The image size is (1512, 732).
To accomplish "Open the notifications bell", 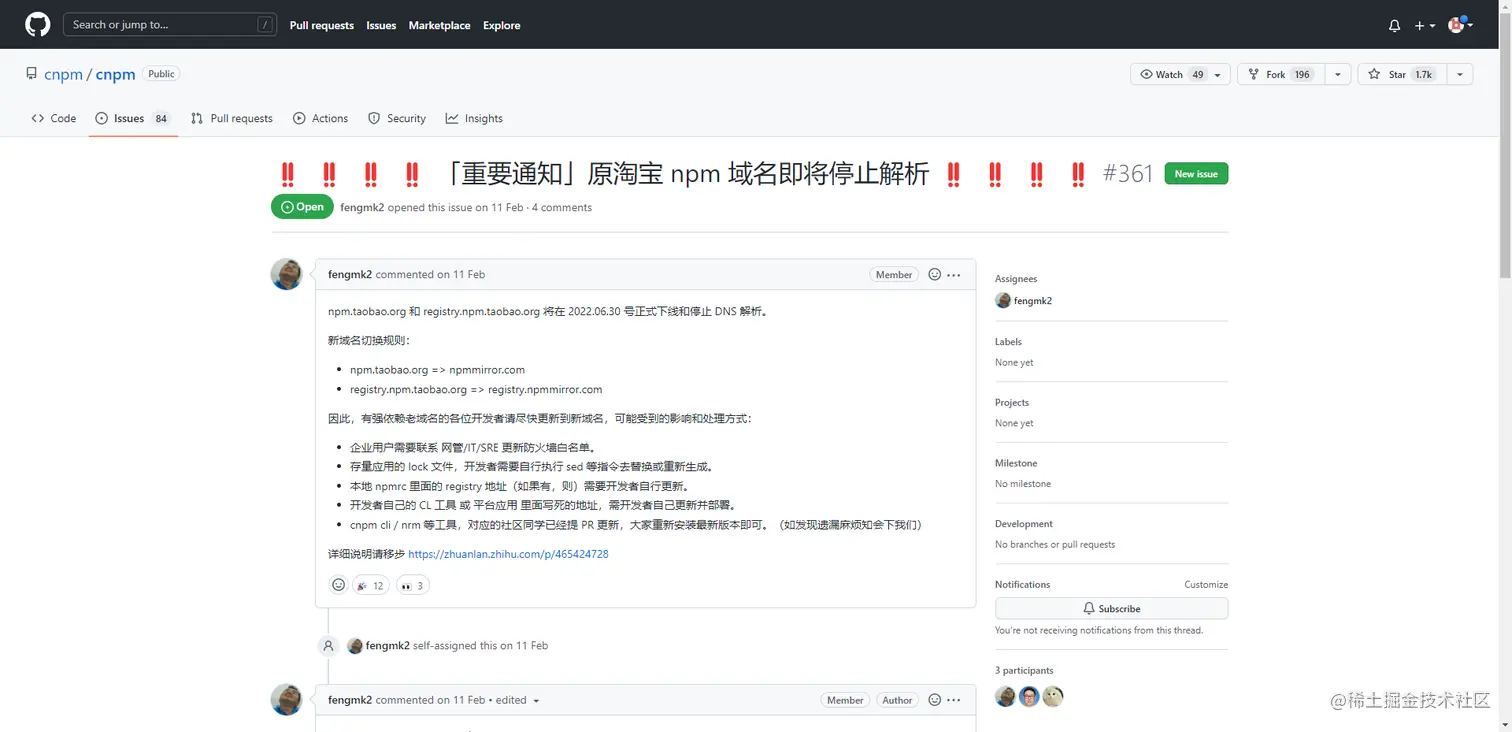I will pyautogui.click(x=1394, y=26).
